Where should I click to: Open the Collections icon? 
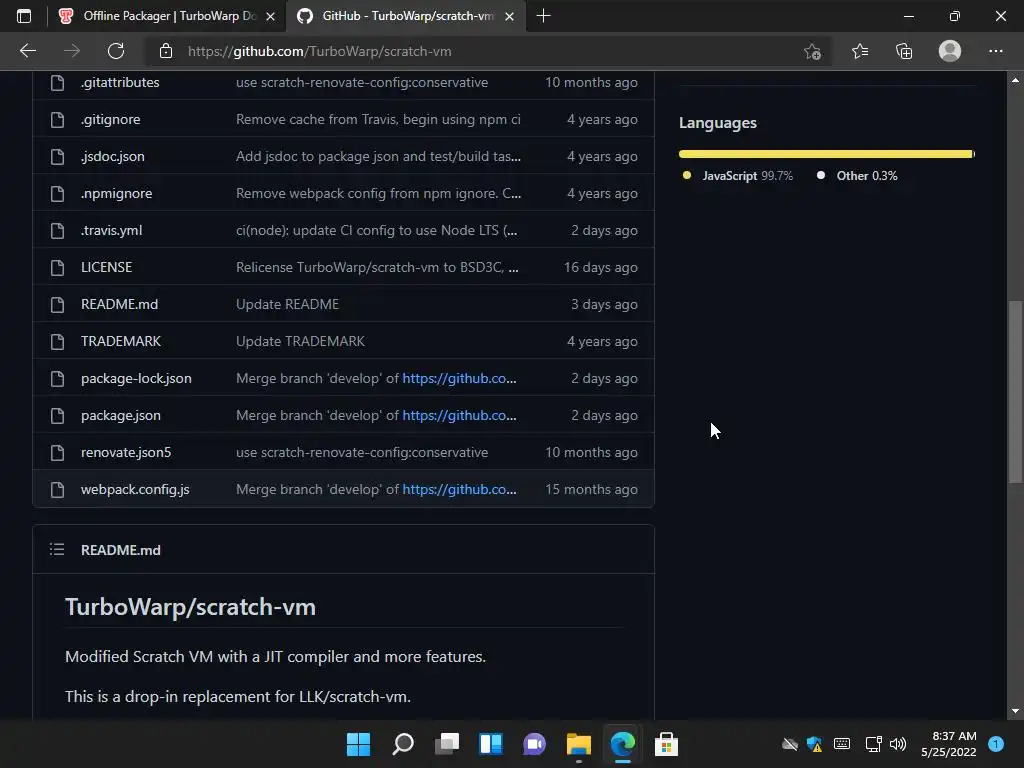[x=904, y=51]
